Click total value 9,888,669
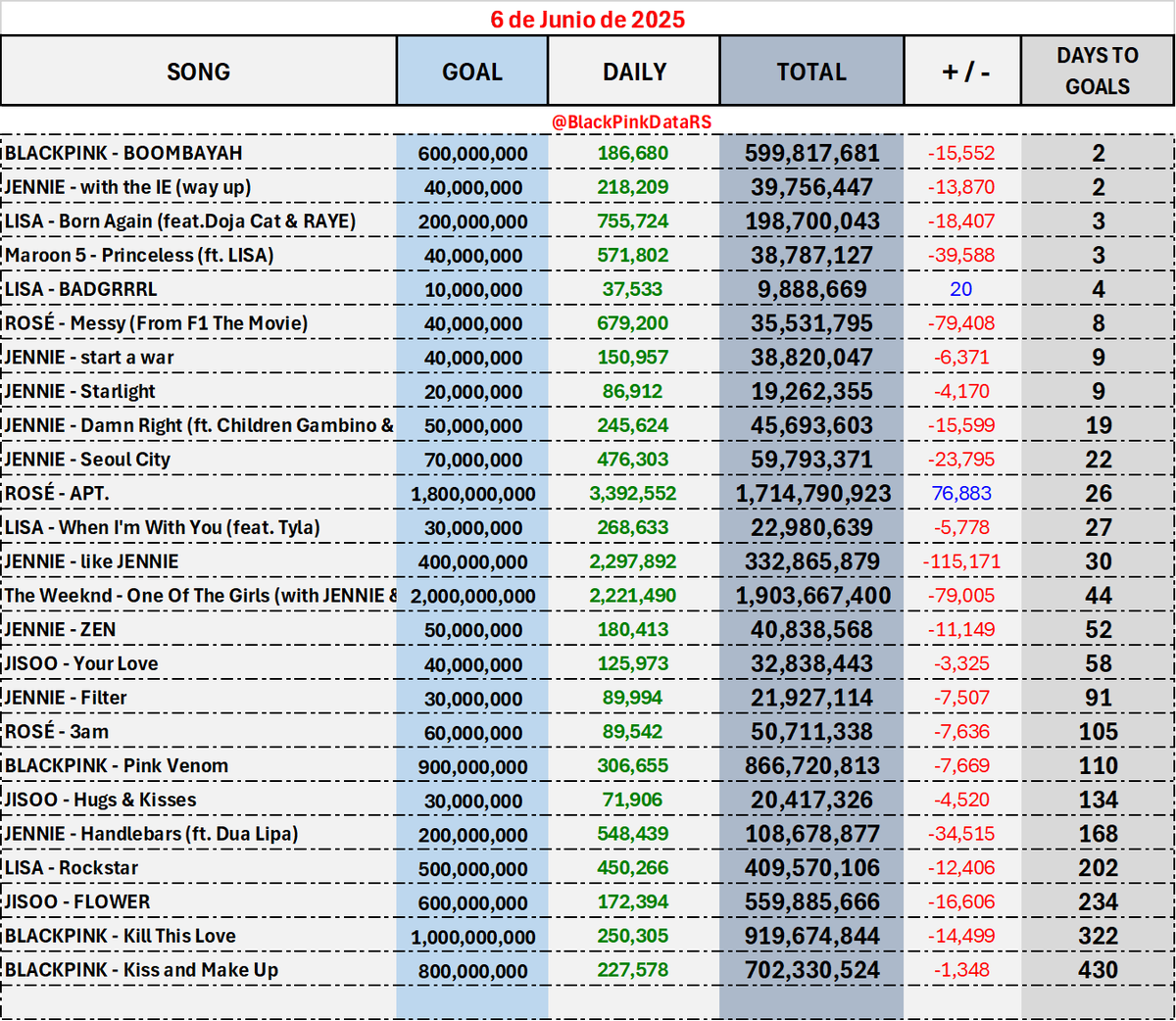 coord(812,289)
